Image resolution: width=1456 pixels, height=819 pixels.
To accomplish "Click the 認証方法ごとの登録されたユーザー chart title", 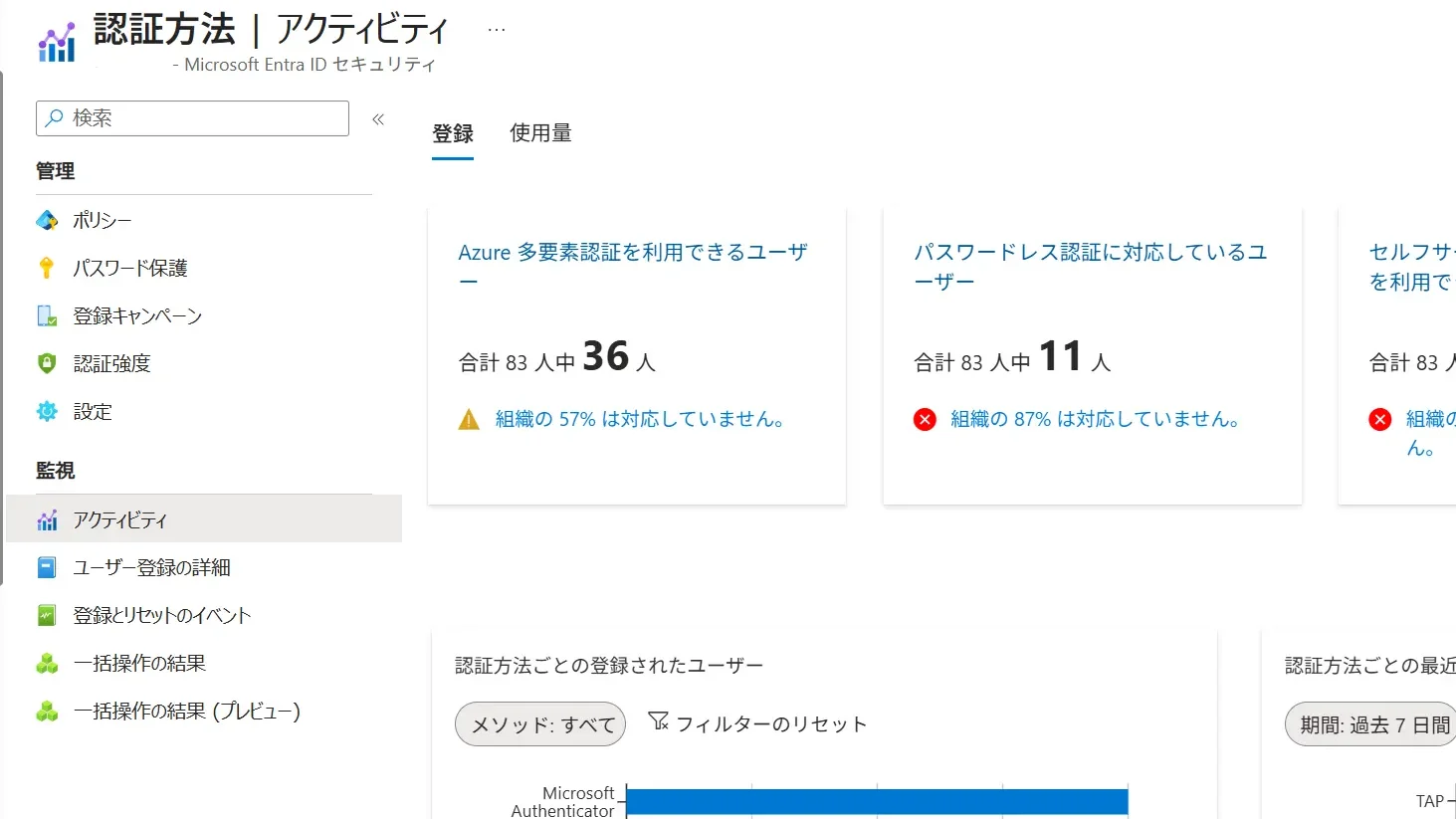I will pos(609,666).
